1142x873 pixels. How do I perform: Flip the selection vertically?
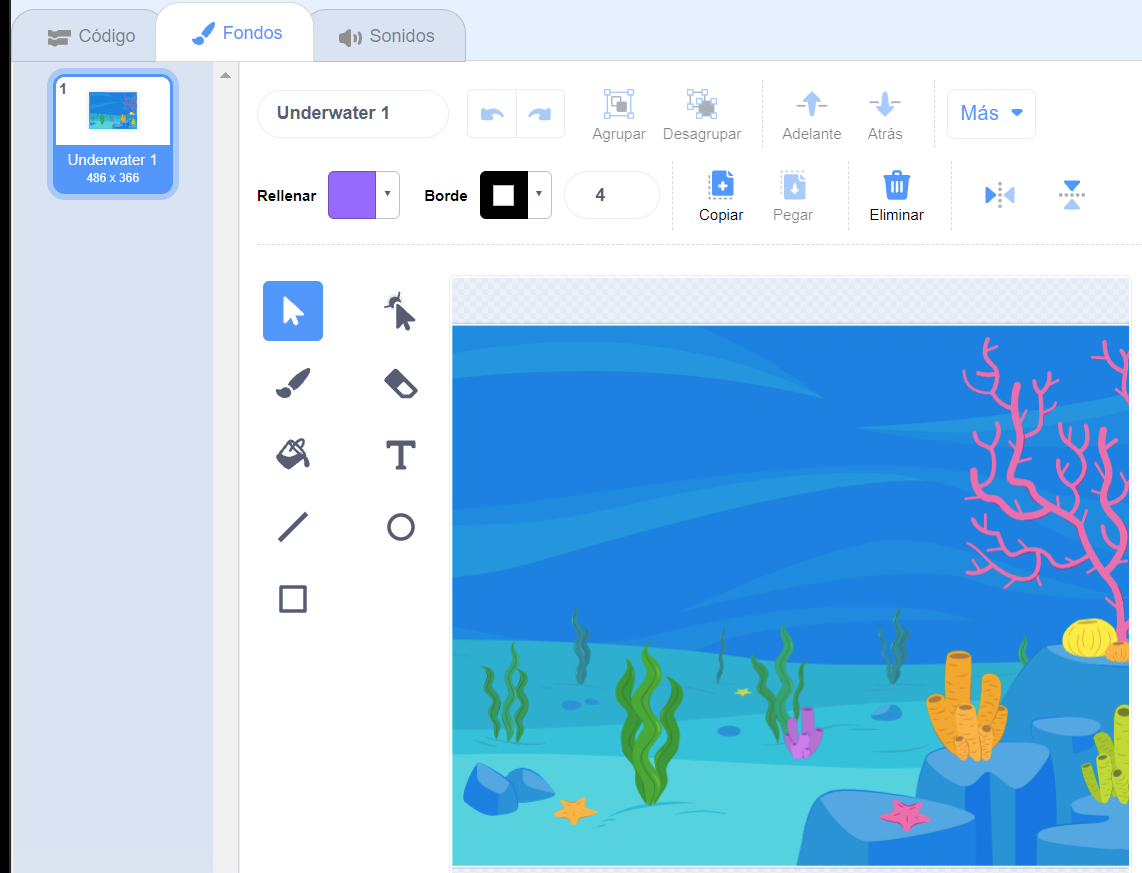[x=1071, y=194]
